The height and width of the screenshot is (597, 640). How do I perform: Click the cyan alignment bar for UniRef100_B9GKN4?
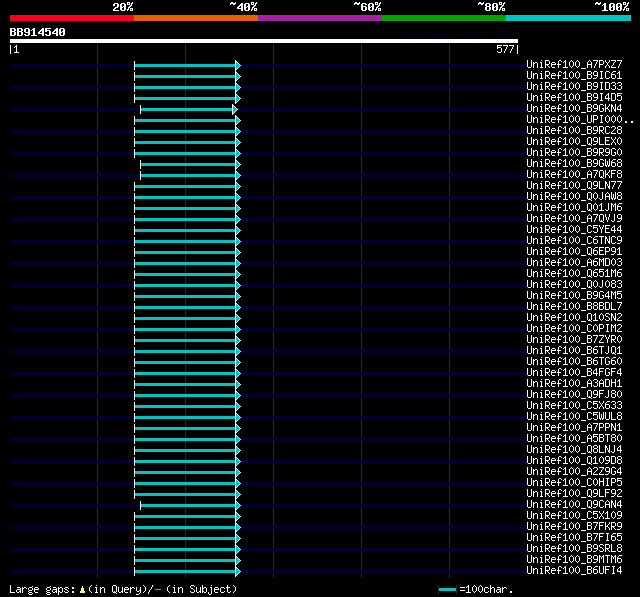189,109
